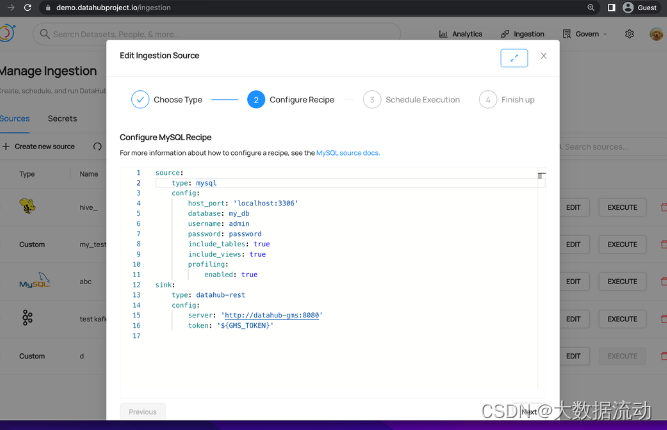The width and height of the screenshot is (667, 430).
Task: Switch to the Secrets tab
Action: 62,119
